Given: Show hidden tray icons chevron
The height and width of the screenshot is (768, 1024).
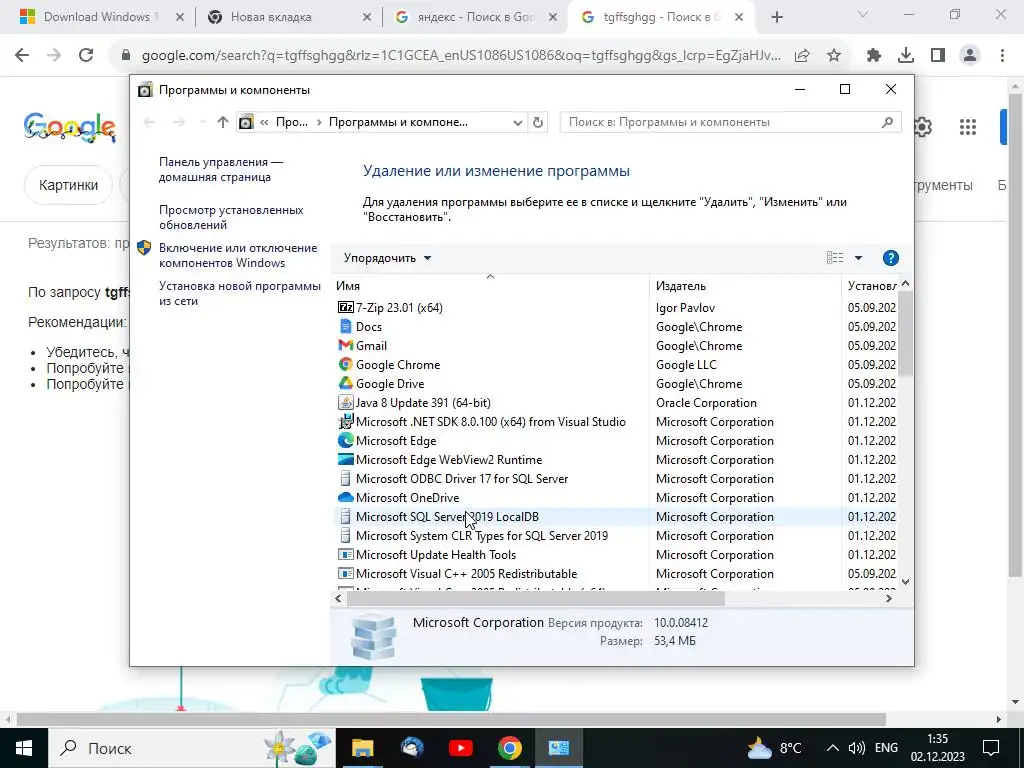Looking at the screenshot, I should pos(832,748).
